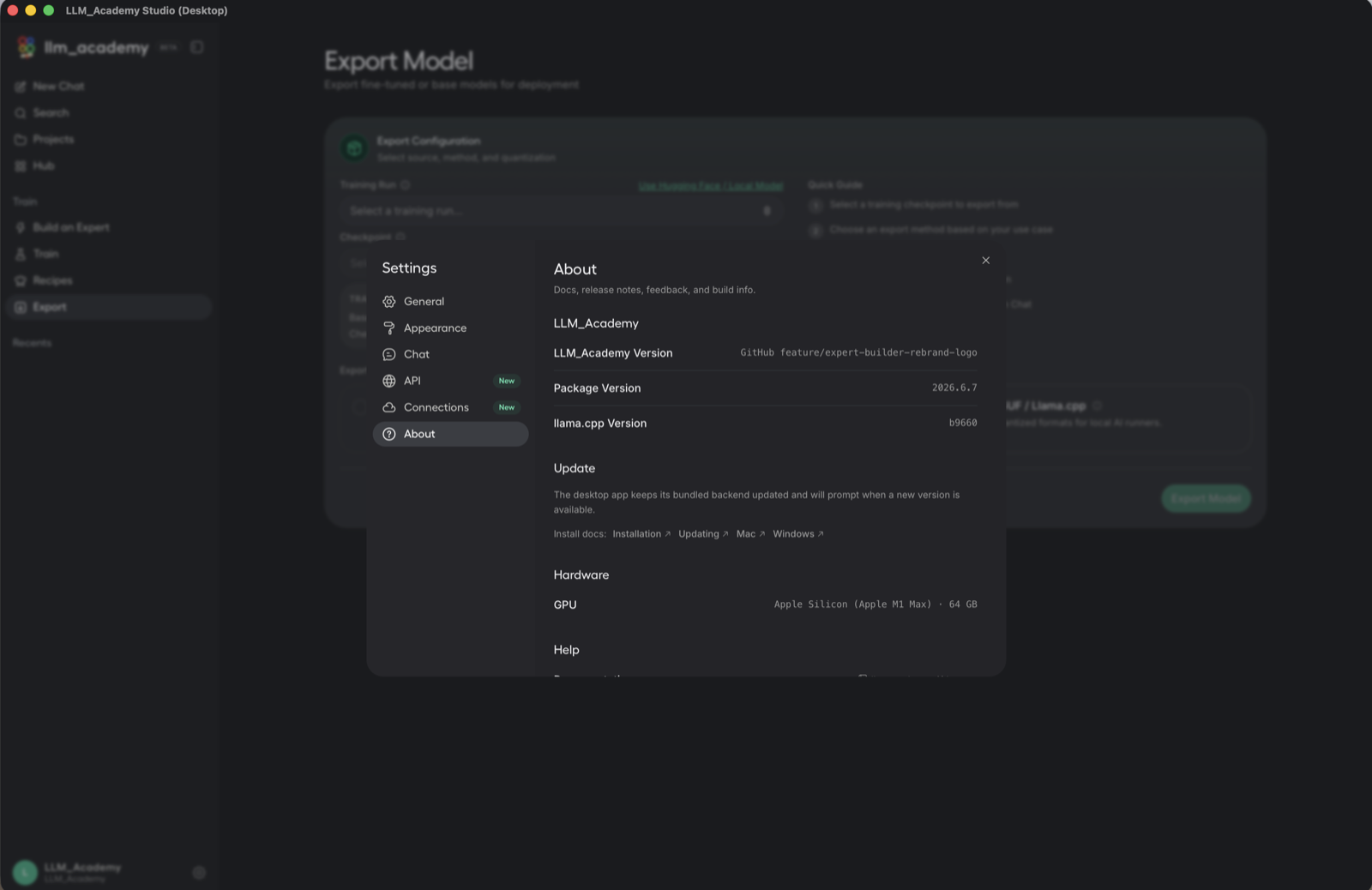The height and width of the screenshot is (890, 1372).
Task: Follow the Windows install docs link
Action: 798,534
